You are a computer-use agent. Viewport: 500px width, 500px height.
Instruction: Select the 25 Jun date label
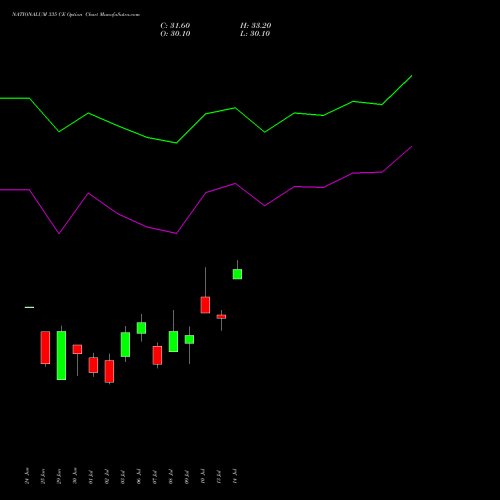click(x=43, y=476)
